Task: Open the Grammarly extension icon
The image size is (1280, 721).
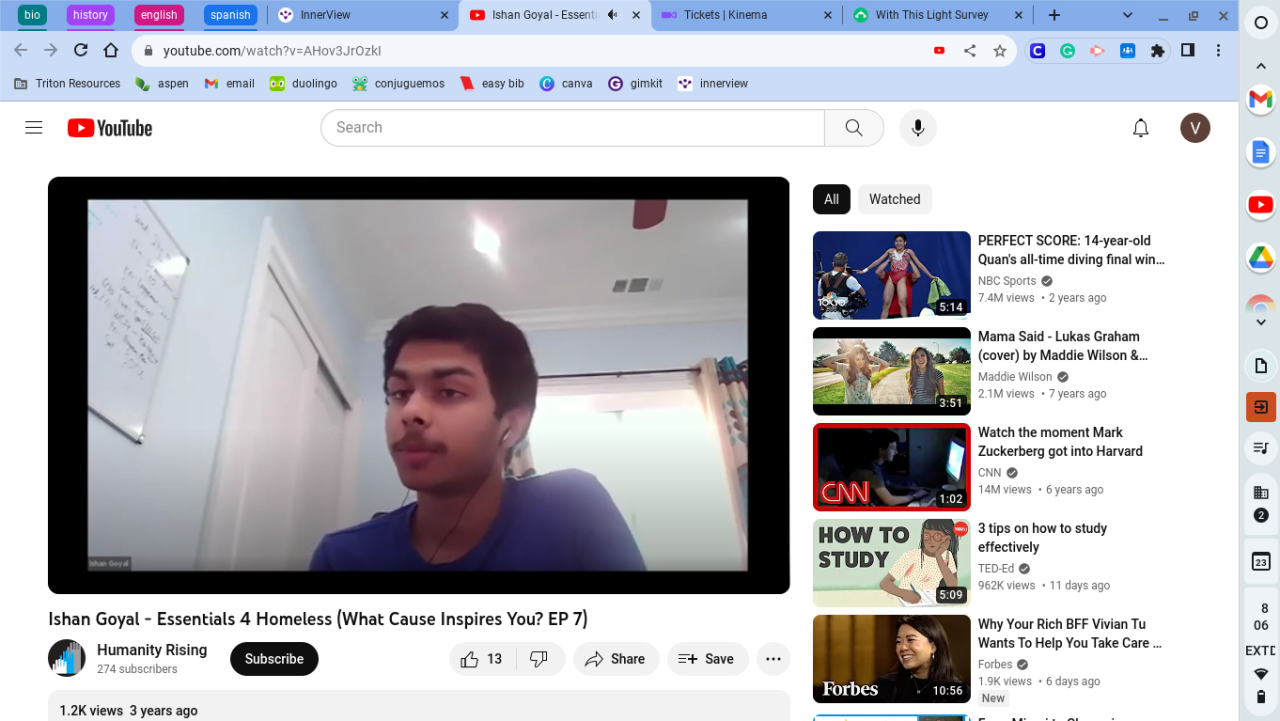Action: point(1068,51)
